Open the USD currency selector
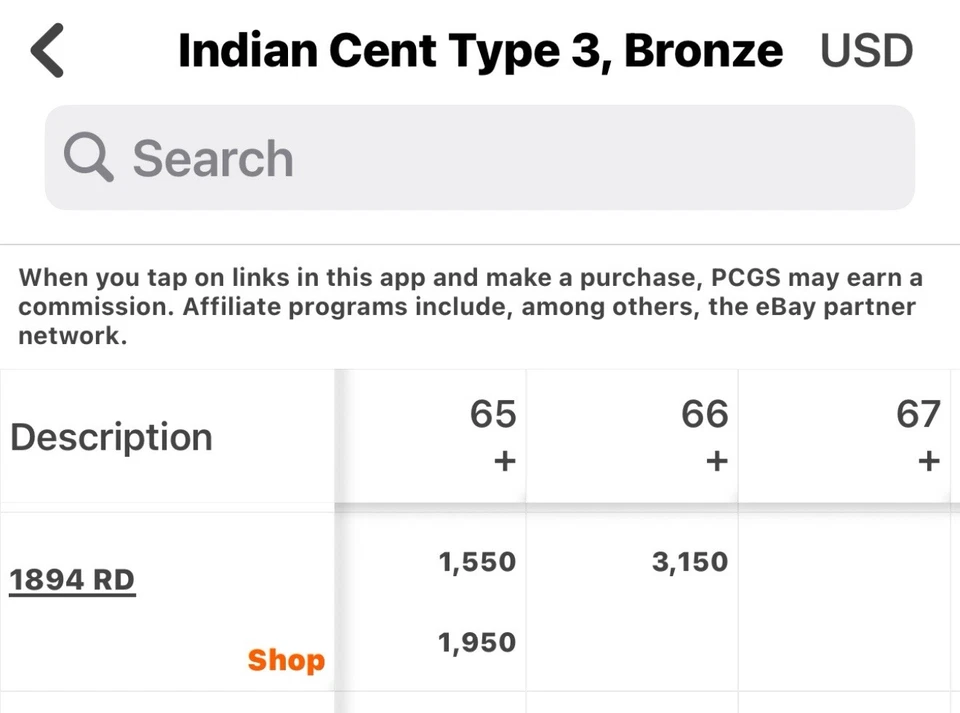 tap(866, 51)
